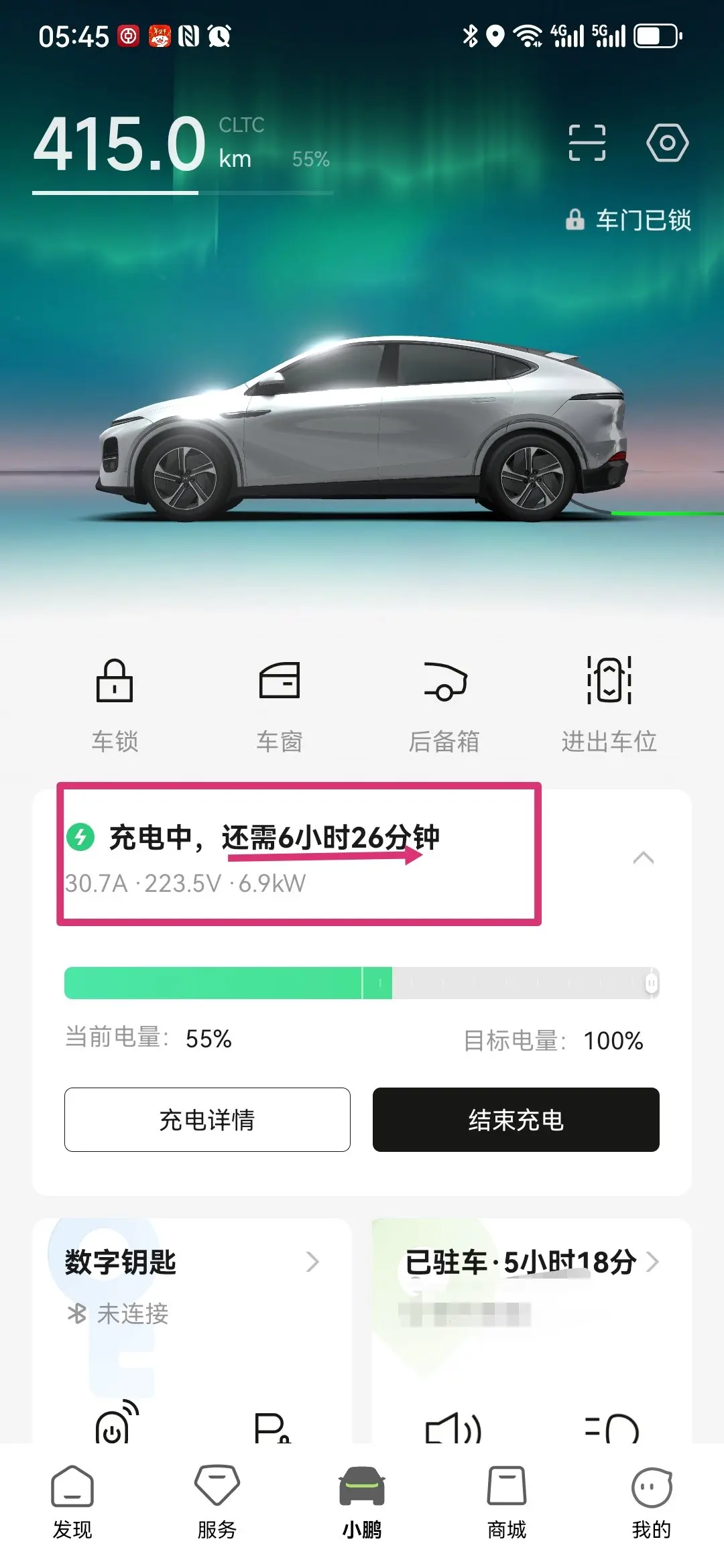This screenshot has width=724, height=1568.
Task: Tap the 结束充电 stop charging button
Action: tap(516, 1120)
